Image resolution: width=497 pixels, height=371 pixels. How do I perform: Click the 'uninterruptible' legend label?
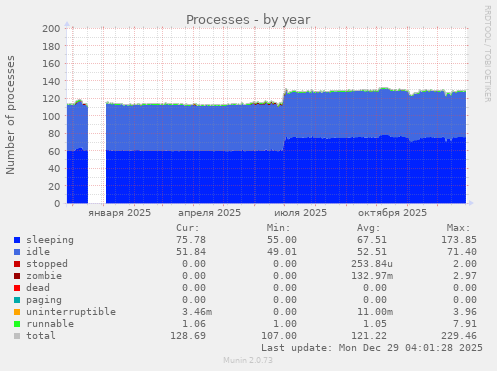(71, 312)
